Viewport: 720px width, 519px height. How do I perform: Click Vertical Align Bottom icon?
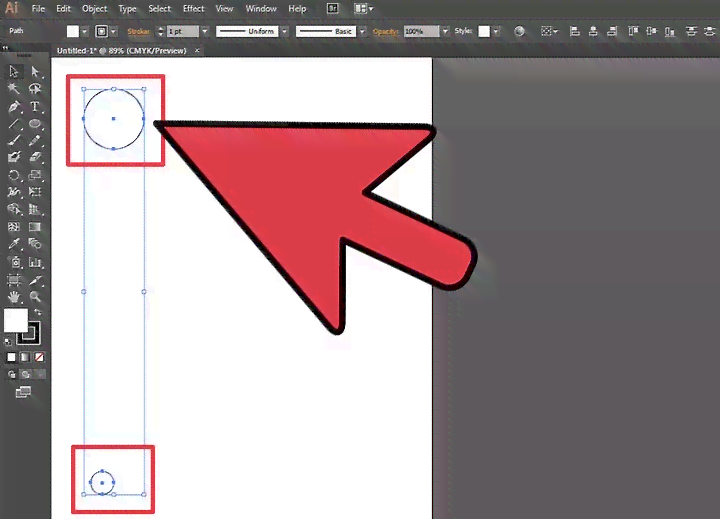670,31
